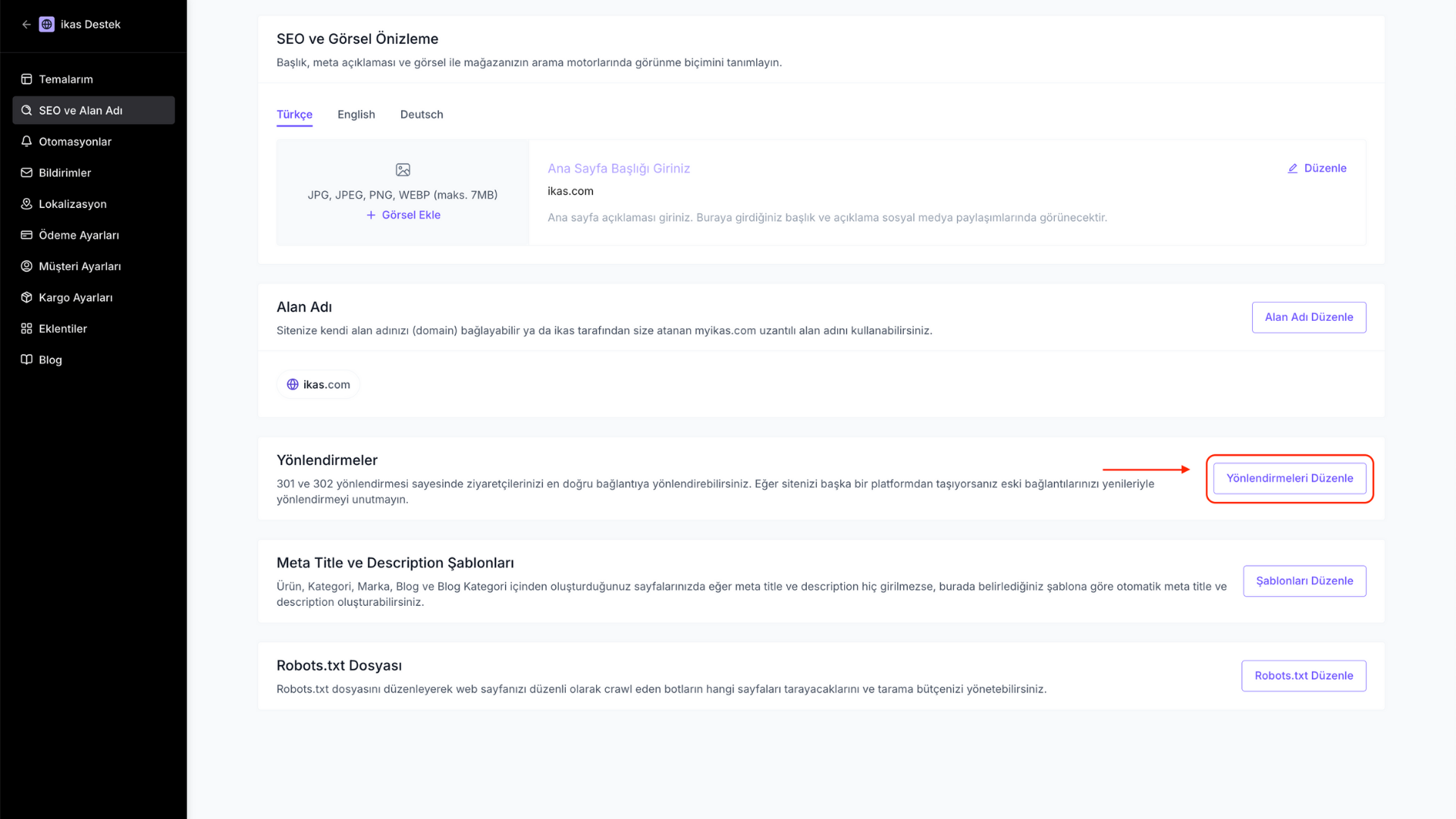Click the Görsel Ekle link
1456x819 pixels.
point(403,215)
